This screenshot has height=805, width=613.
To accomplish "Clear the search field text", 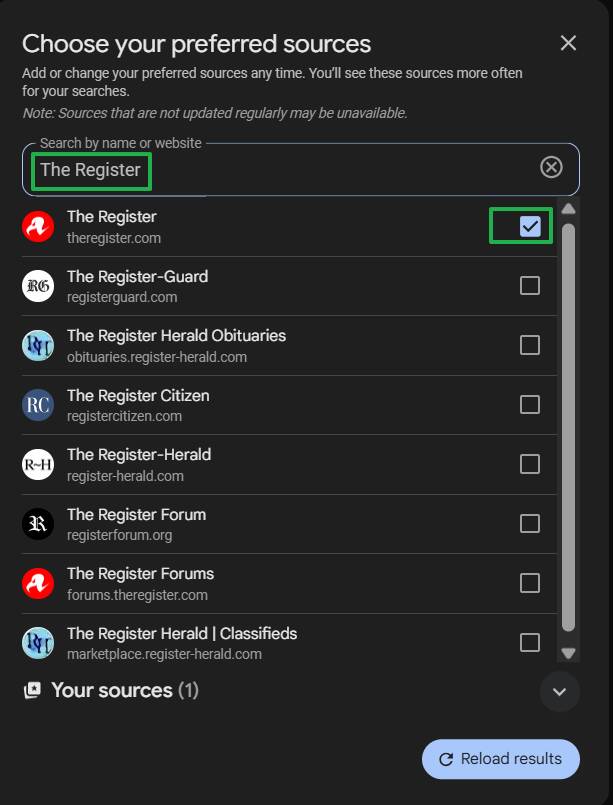I will [551, 167].
